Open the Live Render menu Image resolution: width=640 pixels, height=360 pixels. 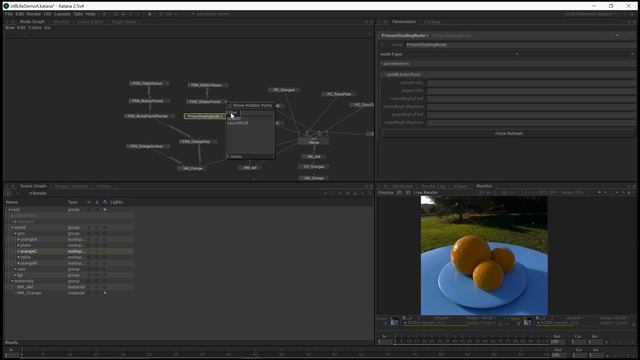click(x=426, y=192)
